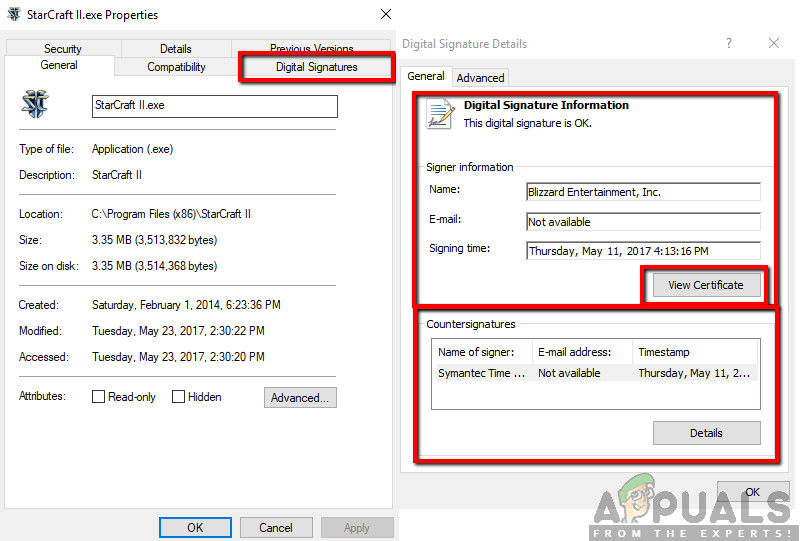
Task: Click the Timestamp column header
Action: coord(695,352)
